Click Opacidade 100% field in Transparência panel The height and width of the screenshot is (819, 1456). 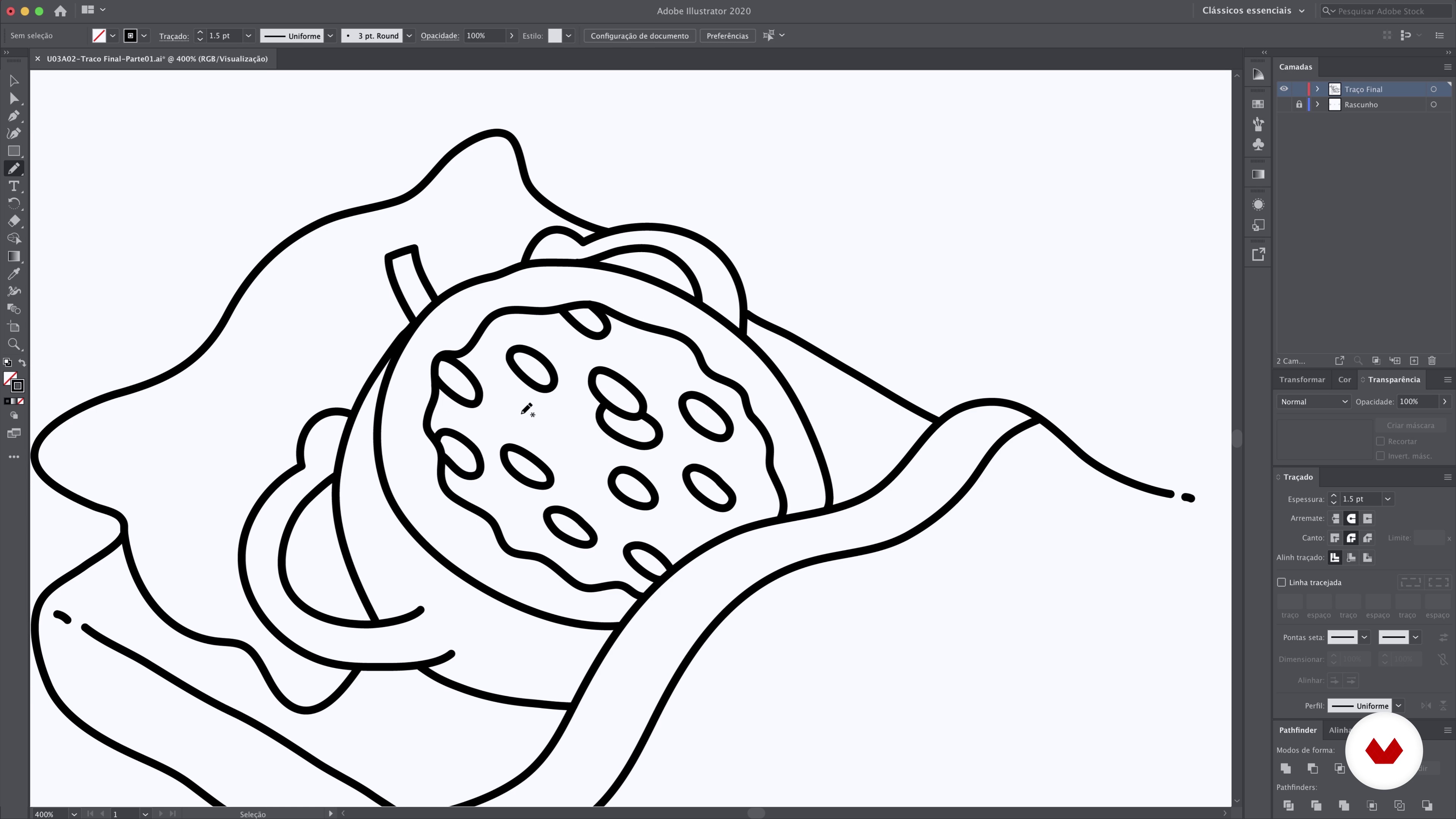pyautogui.click(x=1417, y=402)
